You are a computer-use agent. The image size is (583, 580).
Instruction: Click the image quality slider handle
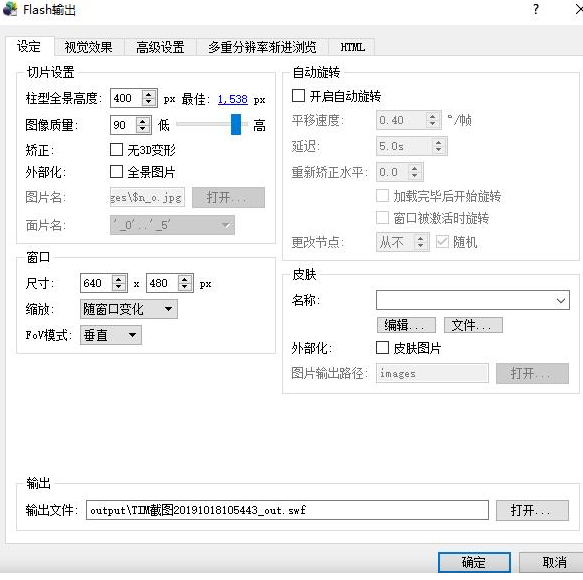[x=236, y=125]
